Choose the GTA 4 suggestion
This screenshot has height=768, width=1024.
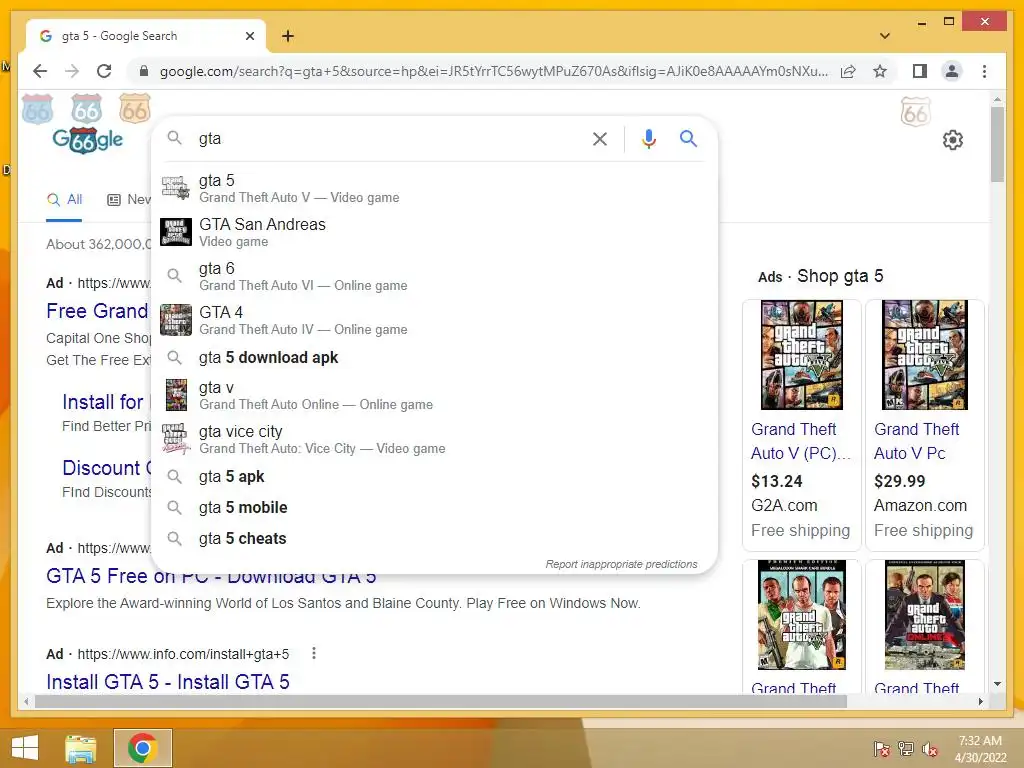(x=434, y=320)
